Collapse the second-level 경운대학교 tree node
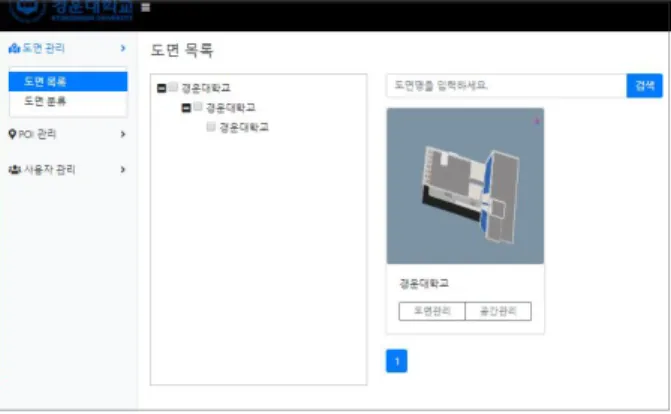671x414 pixels. [x=186, y=108]
